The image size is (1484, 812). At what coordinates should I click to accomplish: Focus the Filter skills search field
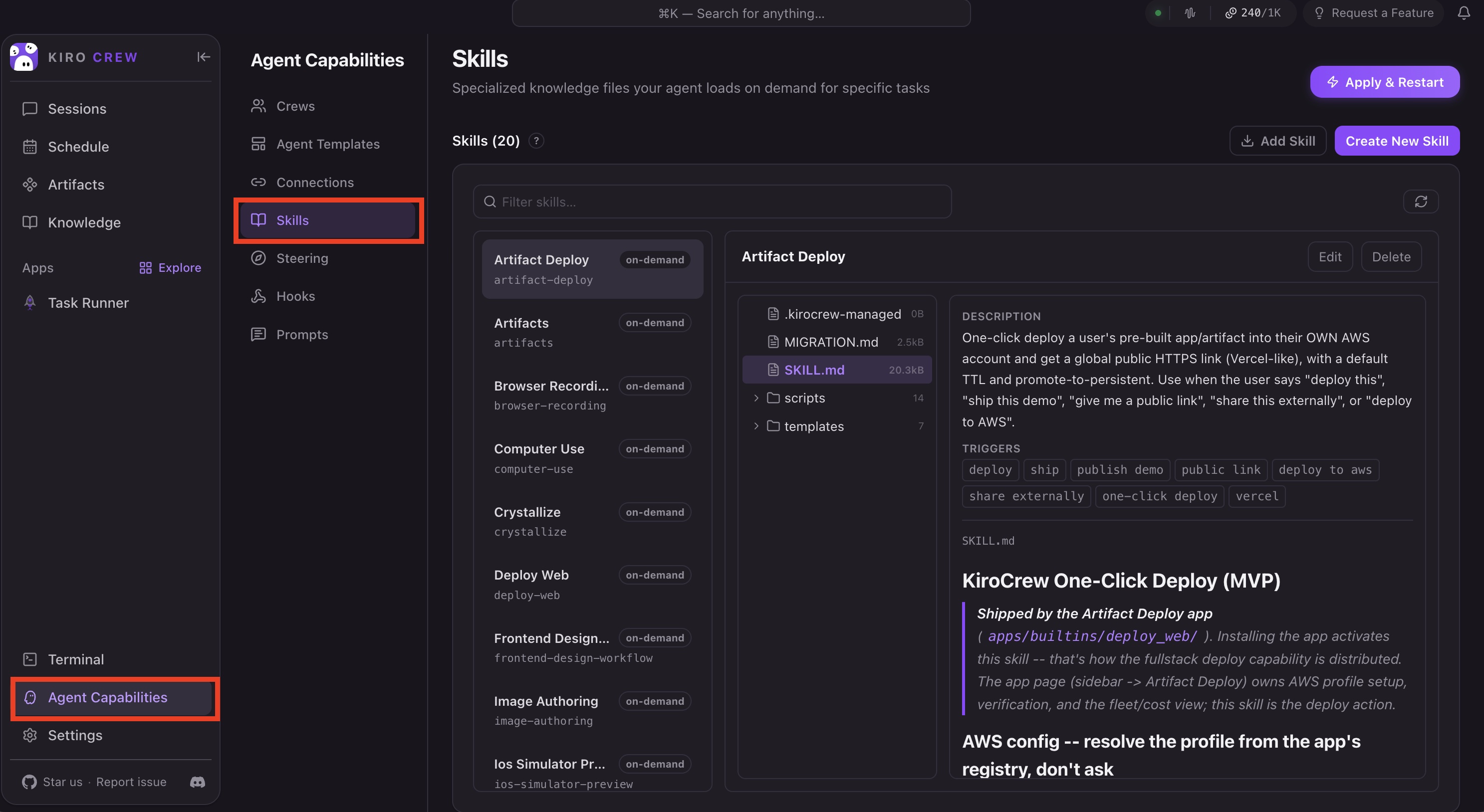pyautogui.click(x=712, y=202)
